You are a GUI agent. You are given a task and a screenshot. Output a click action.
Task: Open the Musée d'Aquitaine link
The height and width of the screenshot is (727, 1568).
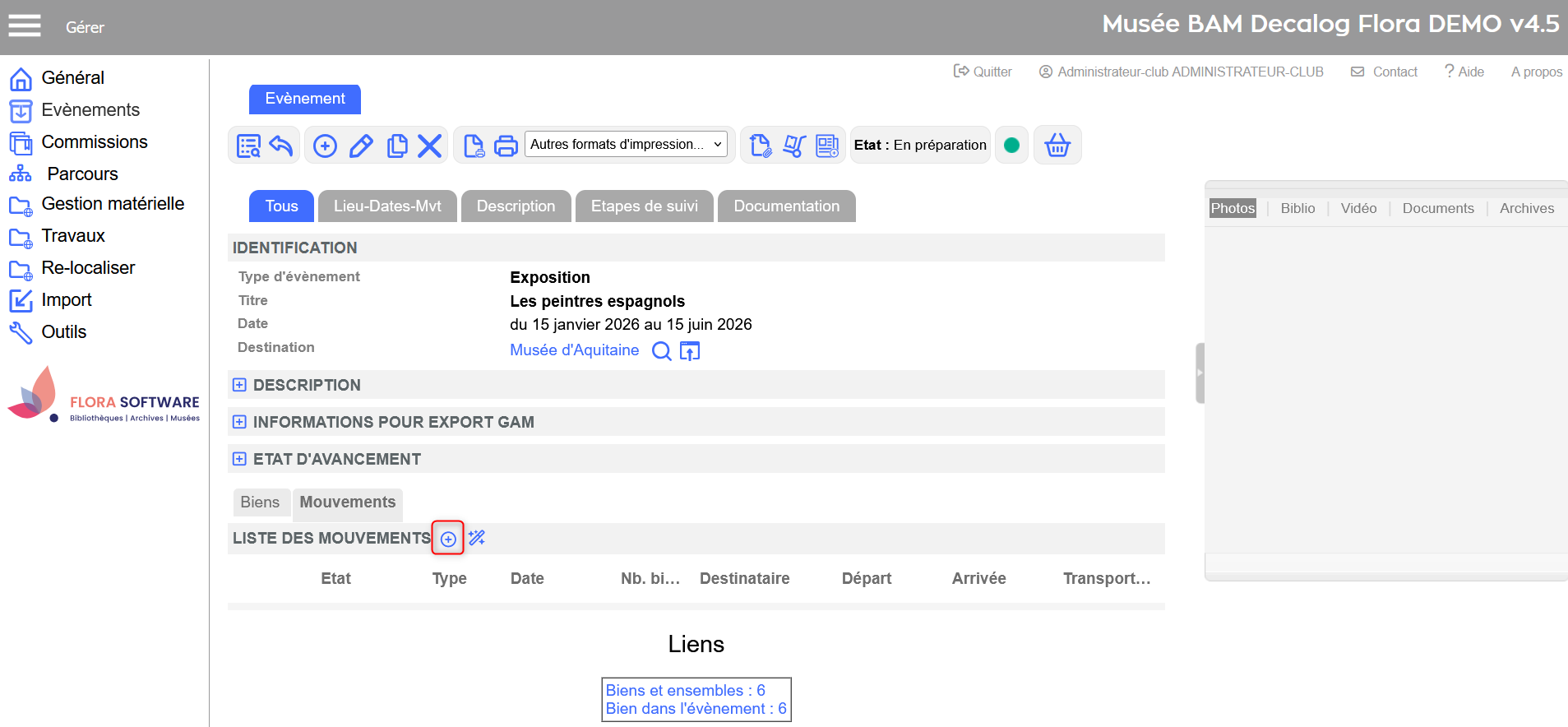click(574, 350)
